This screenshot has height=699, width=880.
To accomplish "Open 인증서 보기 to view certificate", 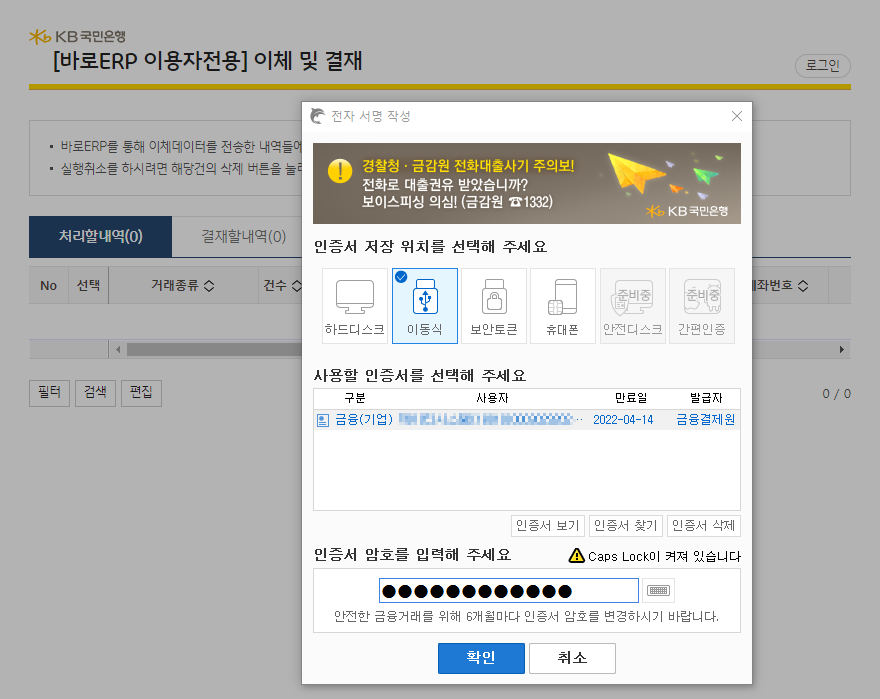I will pos(548,526).
